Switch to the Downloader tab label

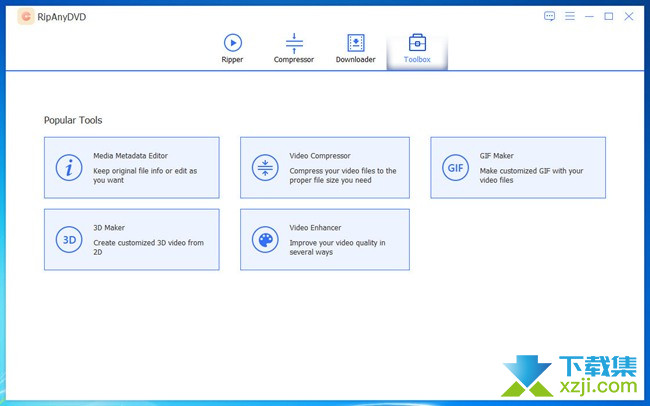356,60
